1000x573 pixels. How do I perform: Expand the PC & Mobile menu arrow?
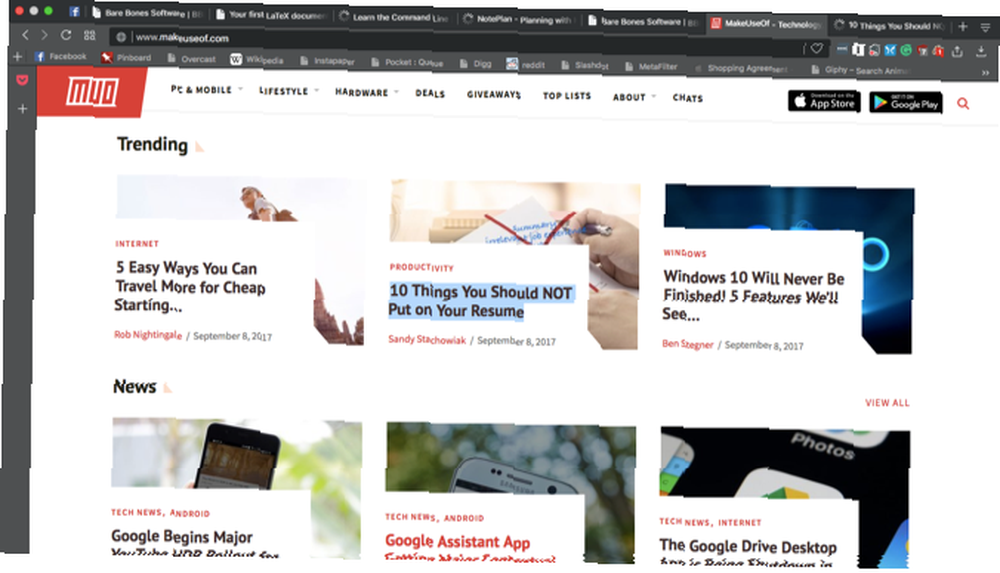pyautogui.click(x=240, y=89)
